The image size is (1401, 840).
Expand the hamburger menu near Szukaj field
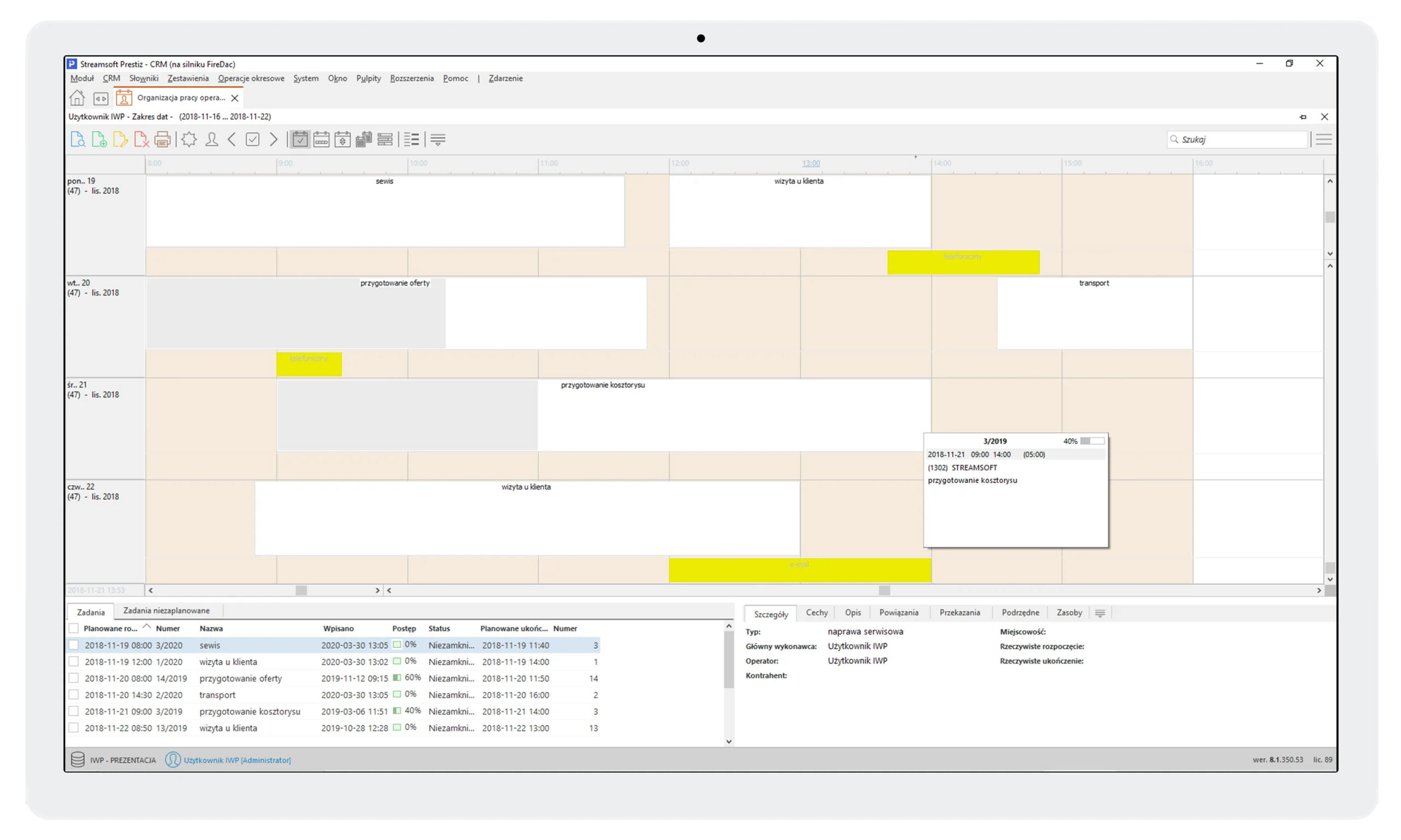pos(1323,139)
